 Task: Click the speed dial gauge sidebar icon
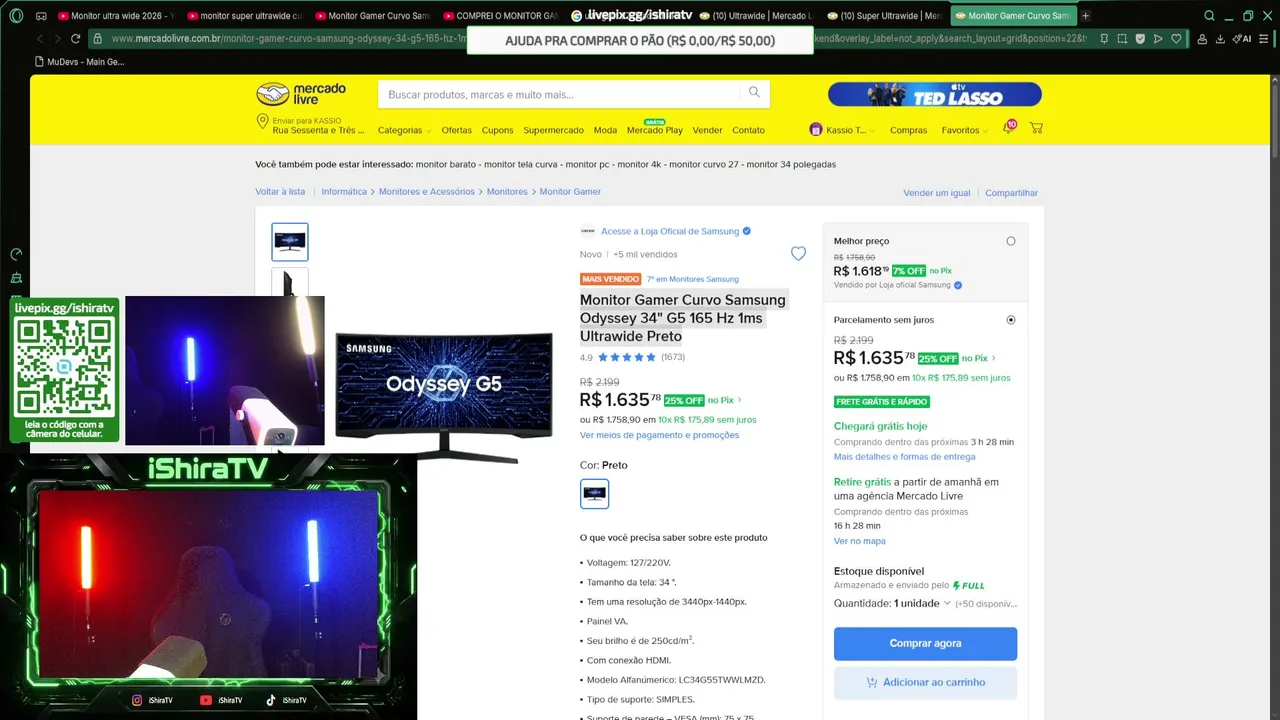(16, 255)
